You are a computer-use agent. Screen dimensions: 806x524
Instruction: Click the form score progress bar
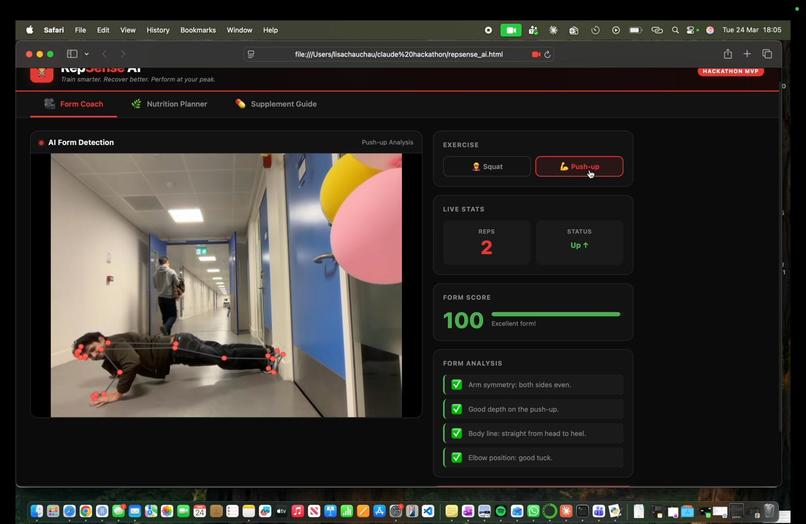click(x=556, y=314)
